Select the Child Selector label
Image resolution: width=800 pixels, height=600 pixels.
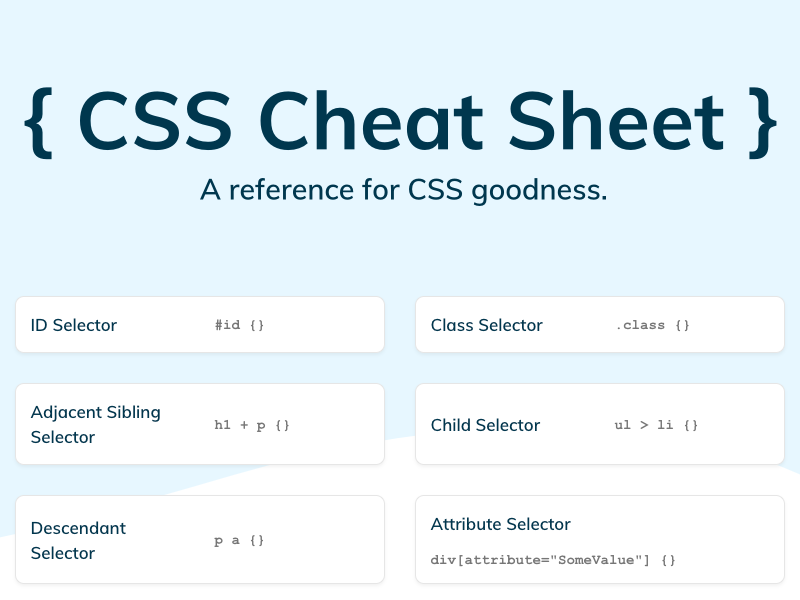click(485, 425)
